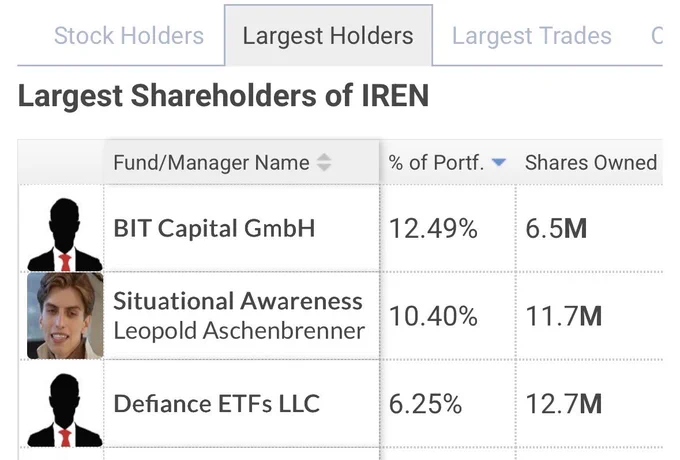Click the Fund/Manager Name sort arrows icon
680x460 pixels.
(x=324, y=163)
